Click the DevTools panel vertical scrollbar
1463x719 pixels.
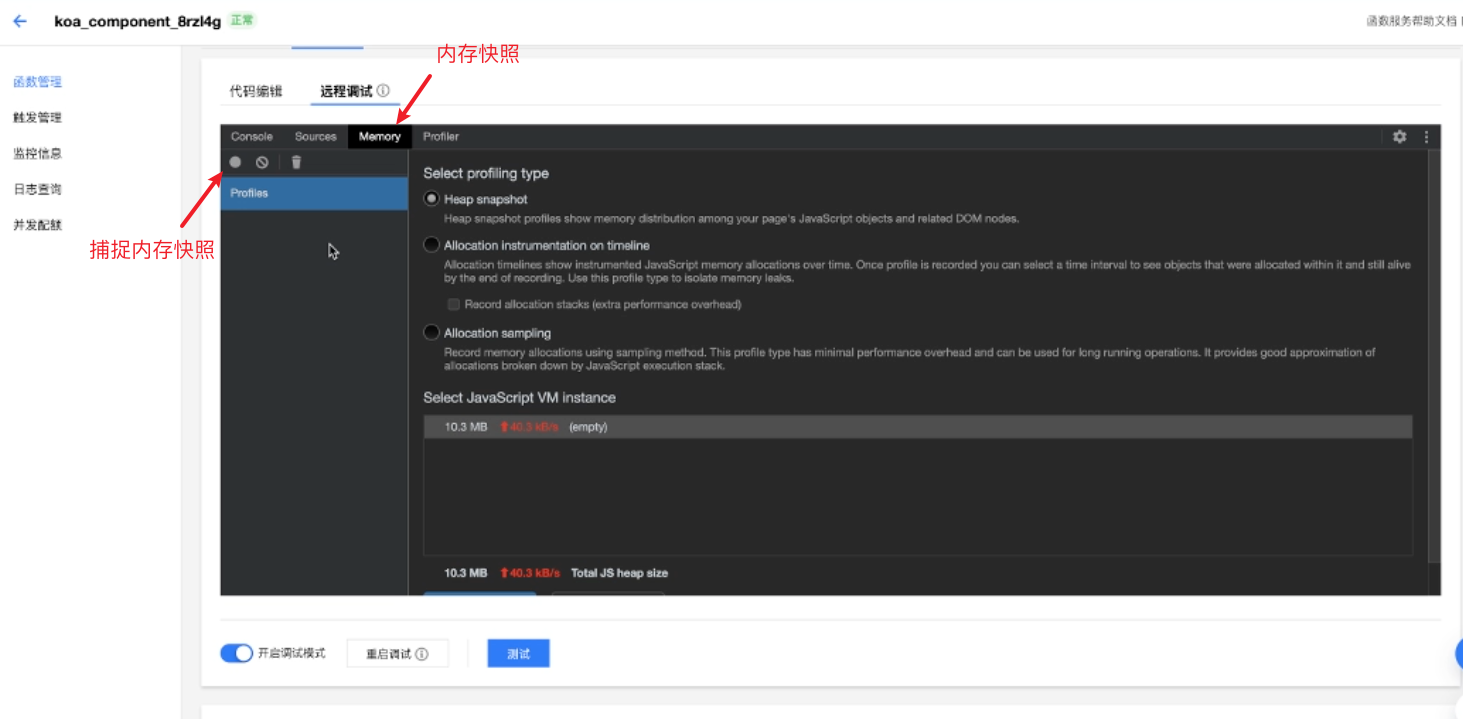coord(1435,355)
